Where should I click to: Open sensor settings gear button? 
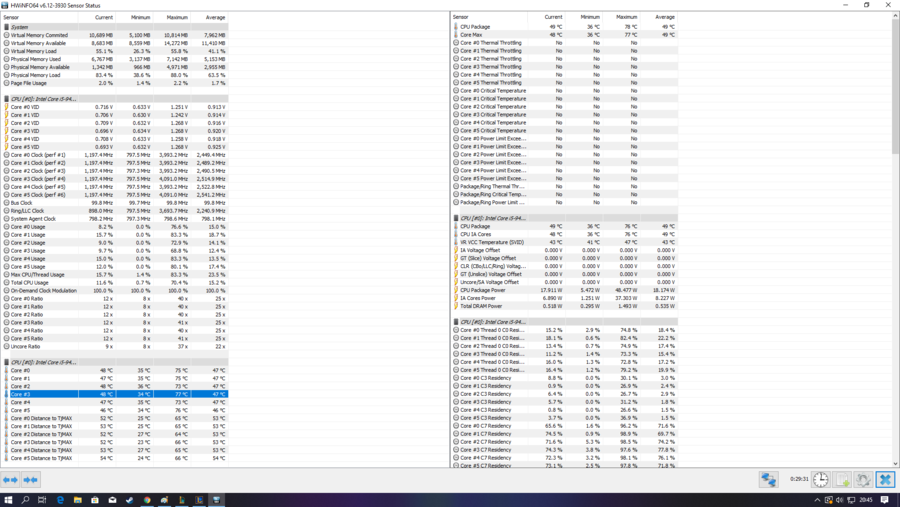[x=863, y=479]
